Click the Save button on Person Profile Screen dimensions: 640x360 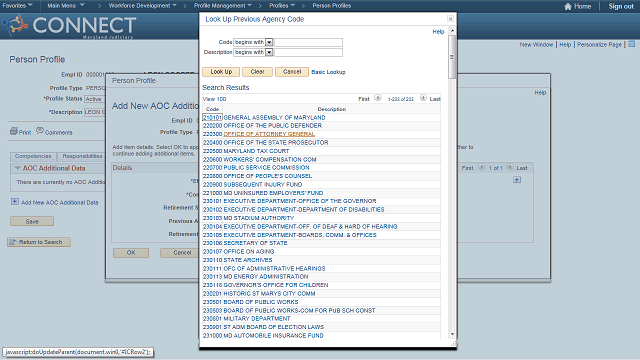(32, 221)
